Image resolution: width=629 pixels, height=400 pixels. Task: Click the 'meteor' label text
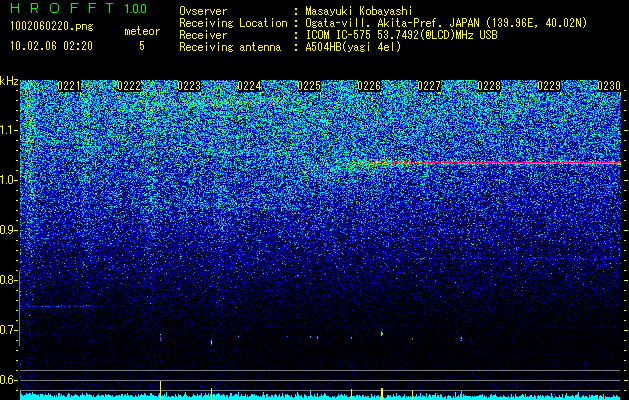coord(142,31)
